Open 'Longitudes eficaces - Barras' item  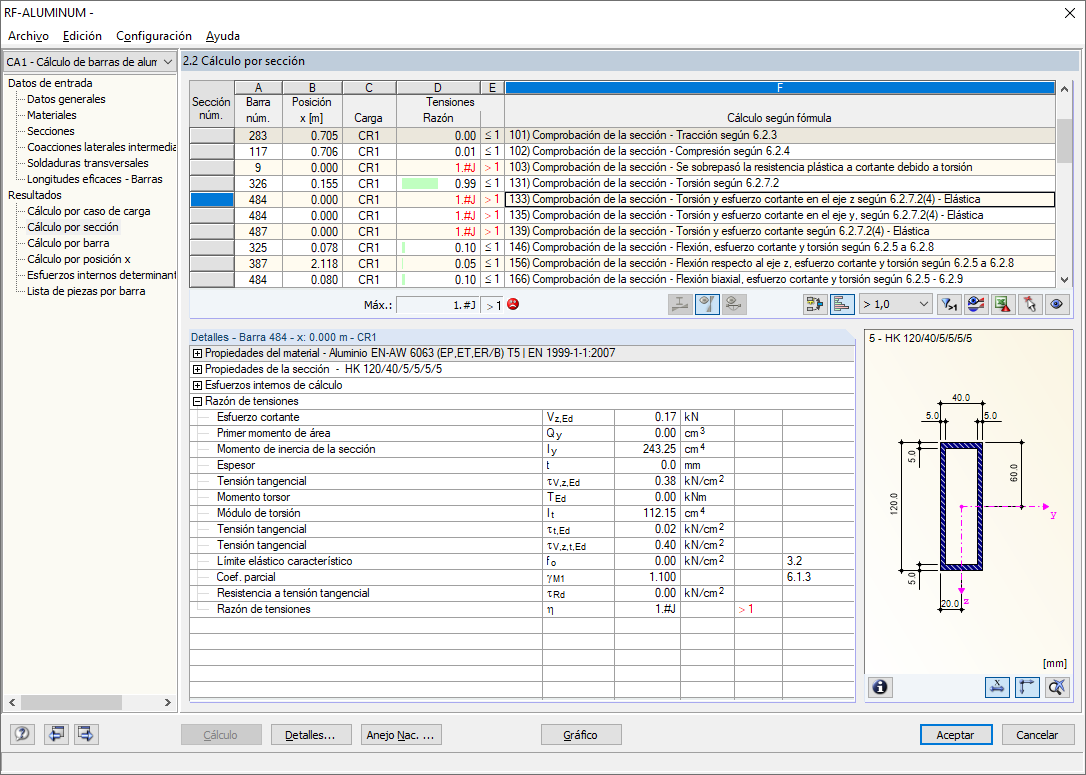[95, 179]
